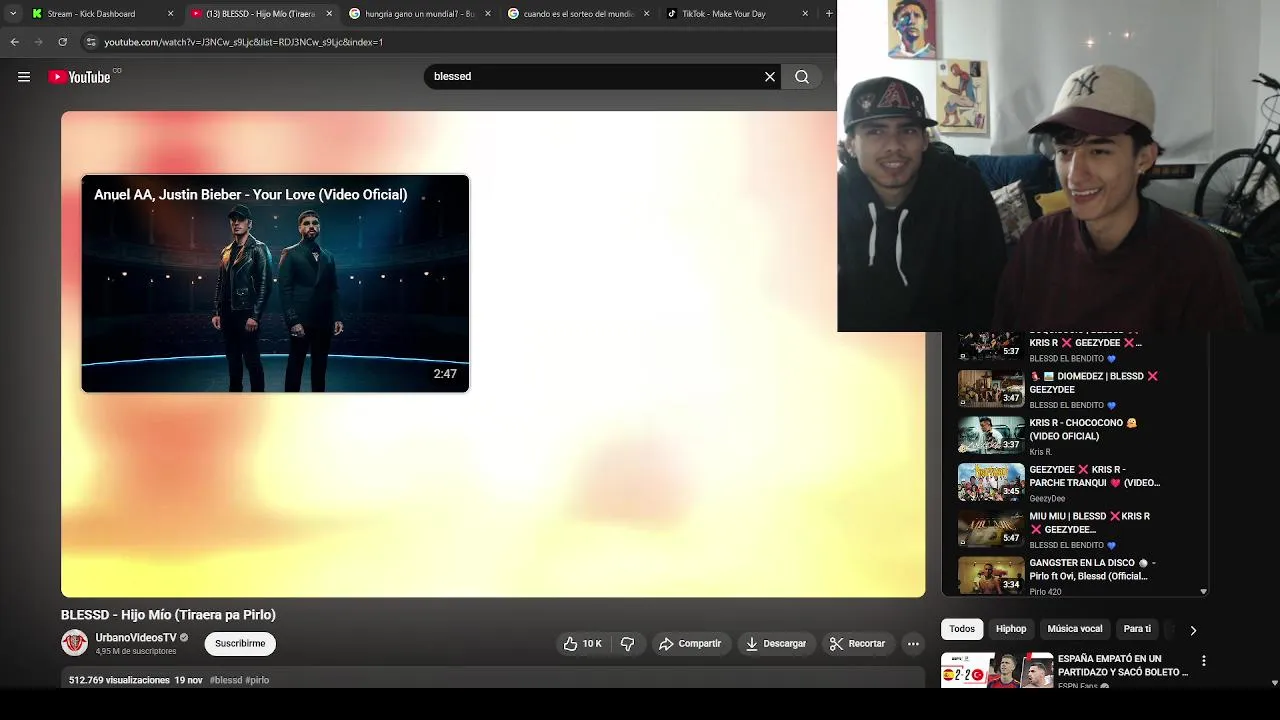
Task: Close the sorteo del mundial tab
Action: 646,14
